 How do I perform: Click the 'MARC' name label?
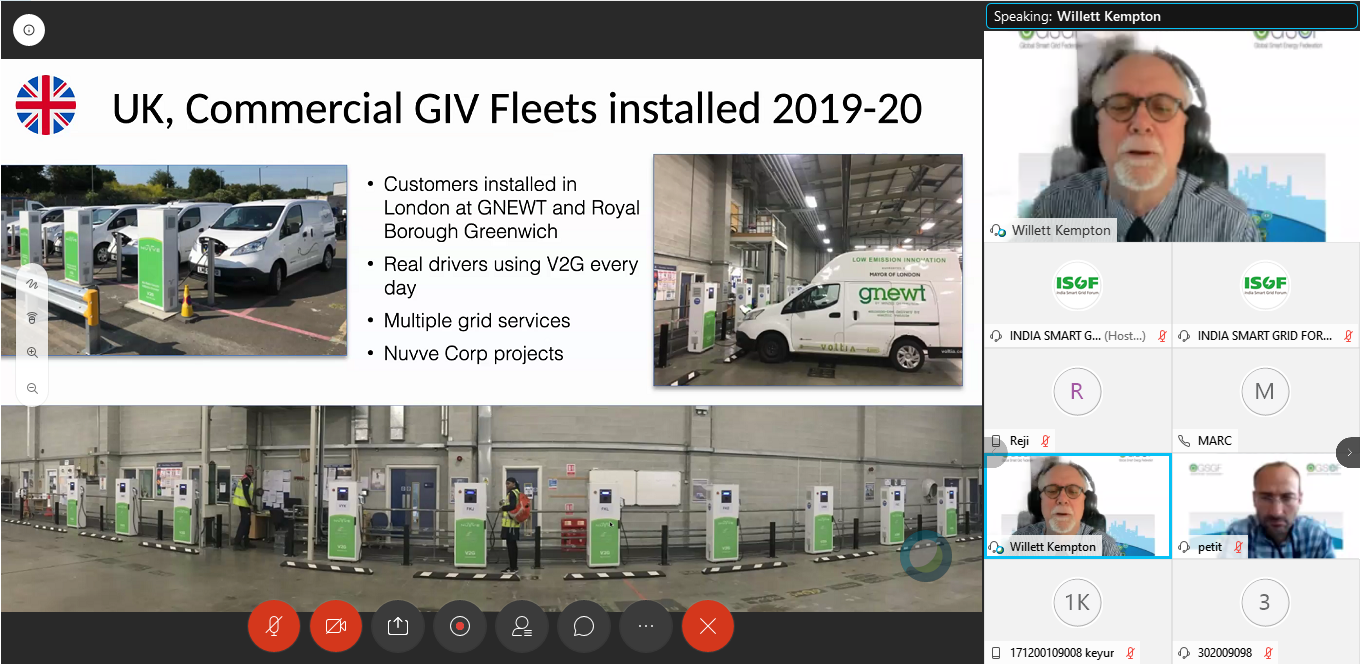coord(1215,441)
